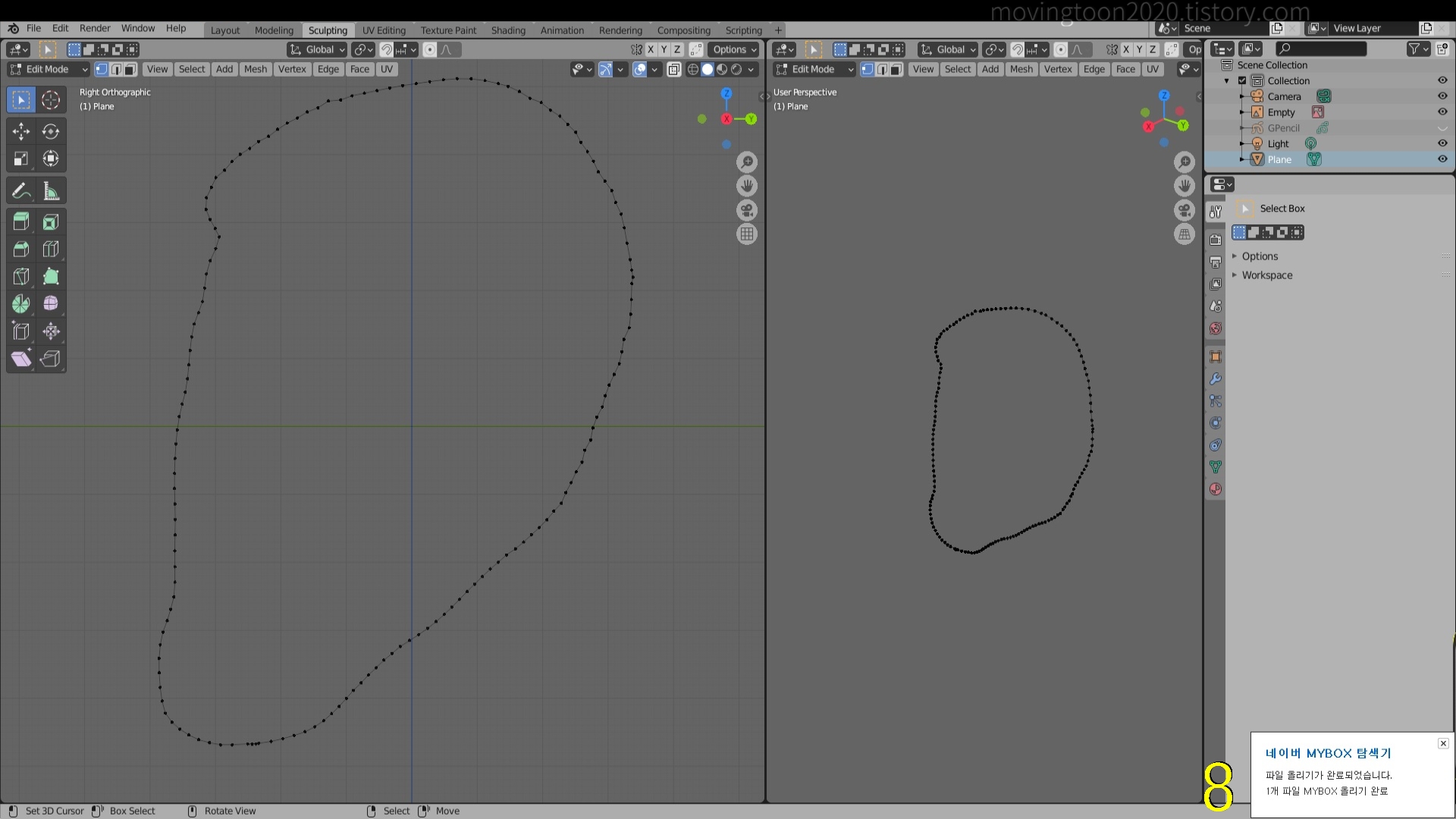
Task: Select the Extrude Region tool
Action: 21,222
